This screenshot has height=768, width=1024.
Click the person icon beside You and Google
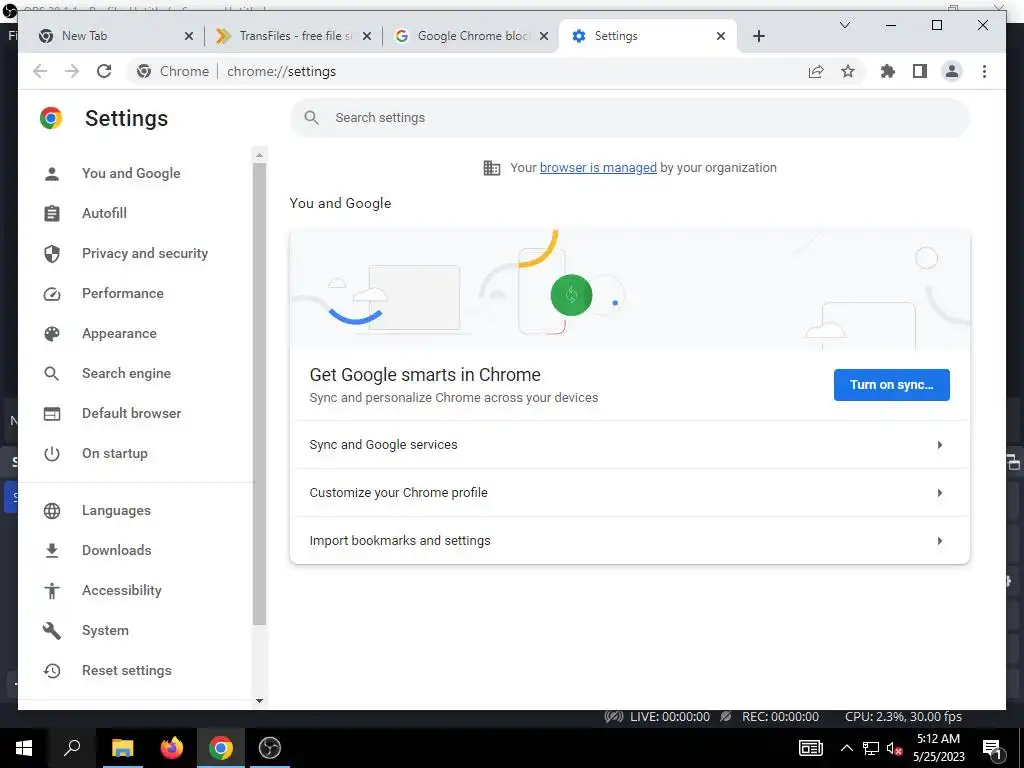coord(52,173)
